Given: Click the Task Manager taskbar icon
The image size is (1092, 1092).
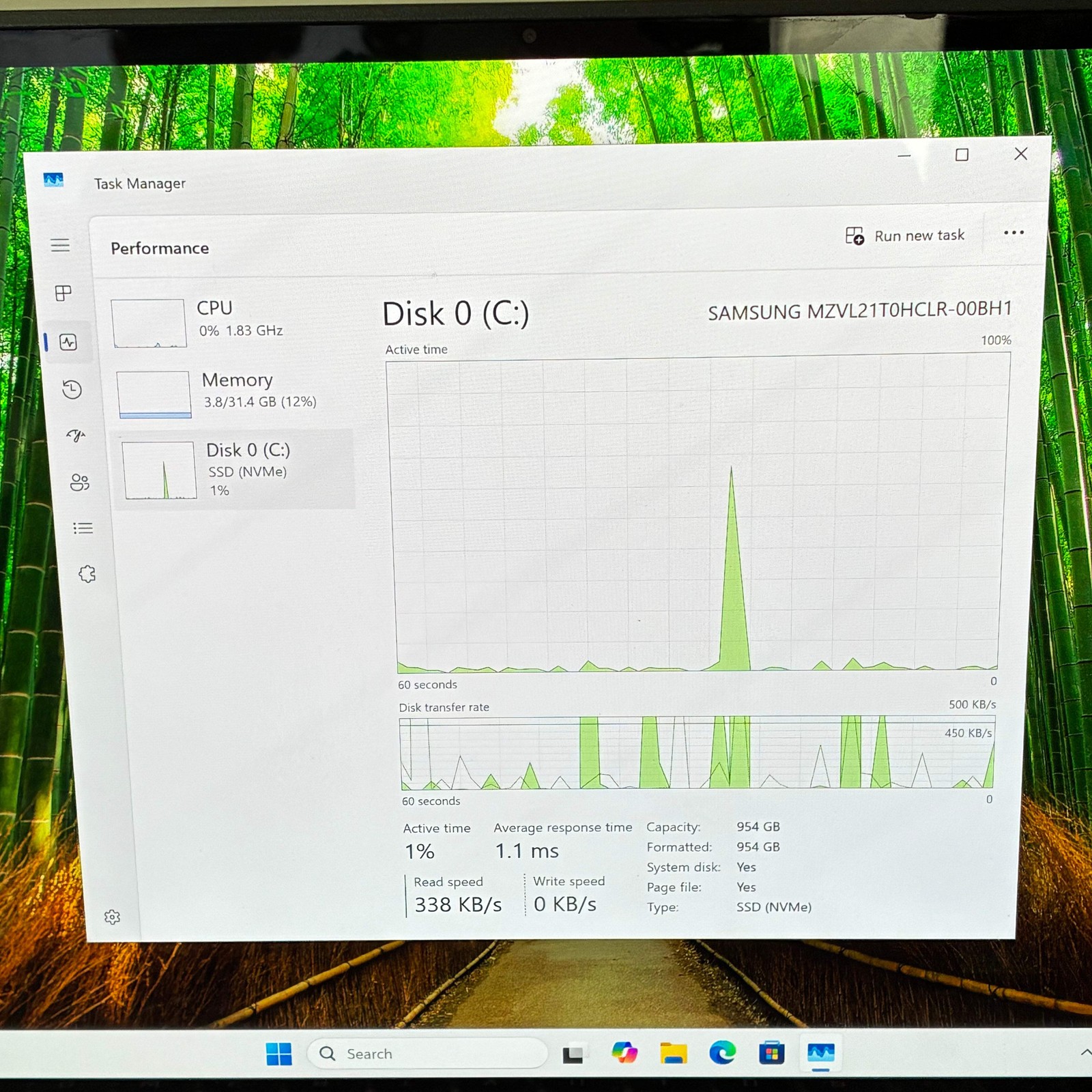Looking at the screenshot, I should [x=821, y=1053].
